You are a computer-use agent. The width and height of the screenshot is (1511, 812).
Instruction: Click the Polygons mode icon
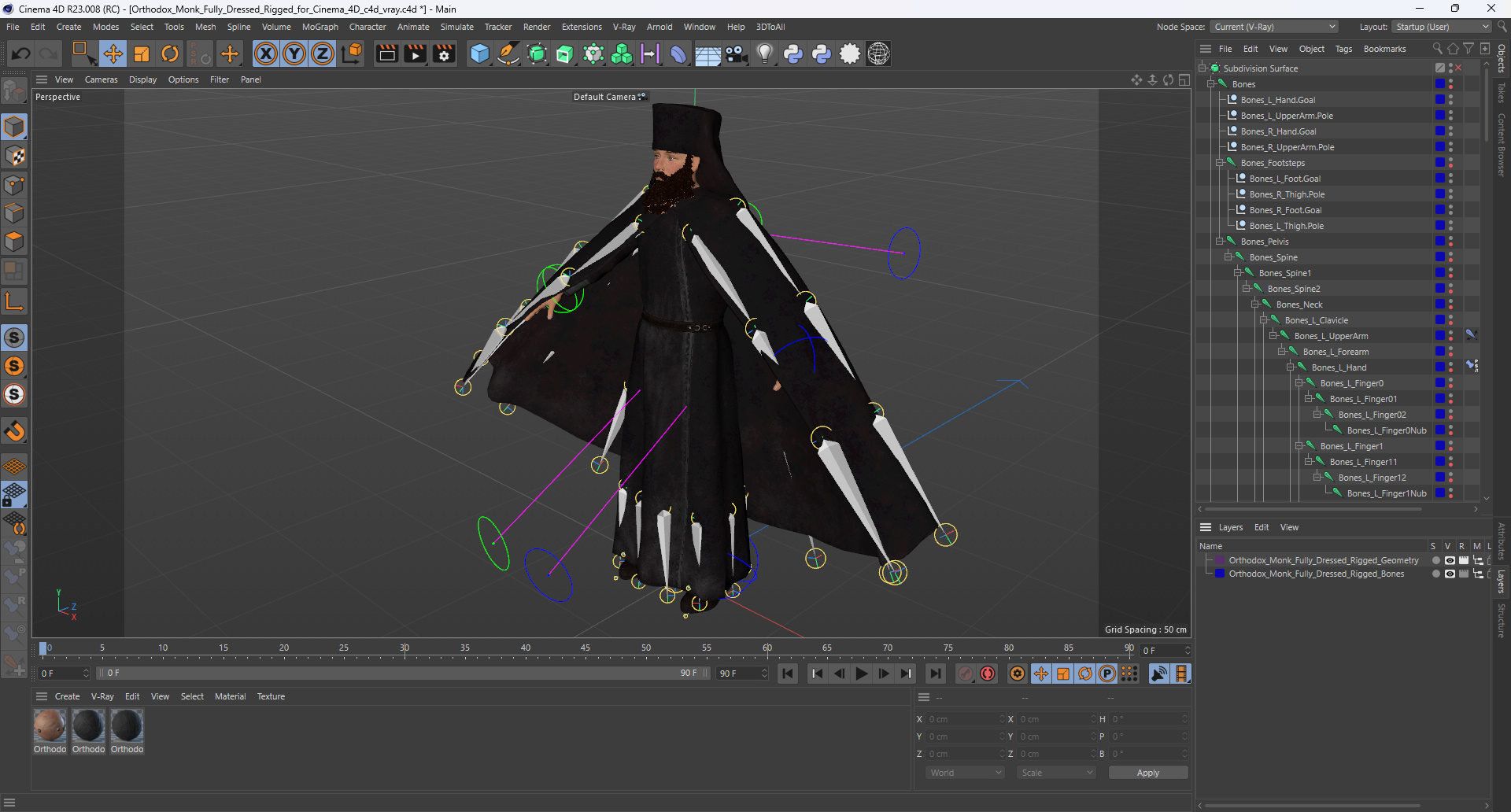(14, 242)
